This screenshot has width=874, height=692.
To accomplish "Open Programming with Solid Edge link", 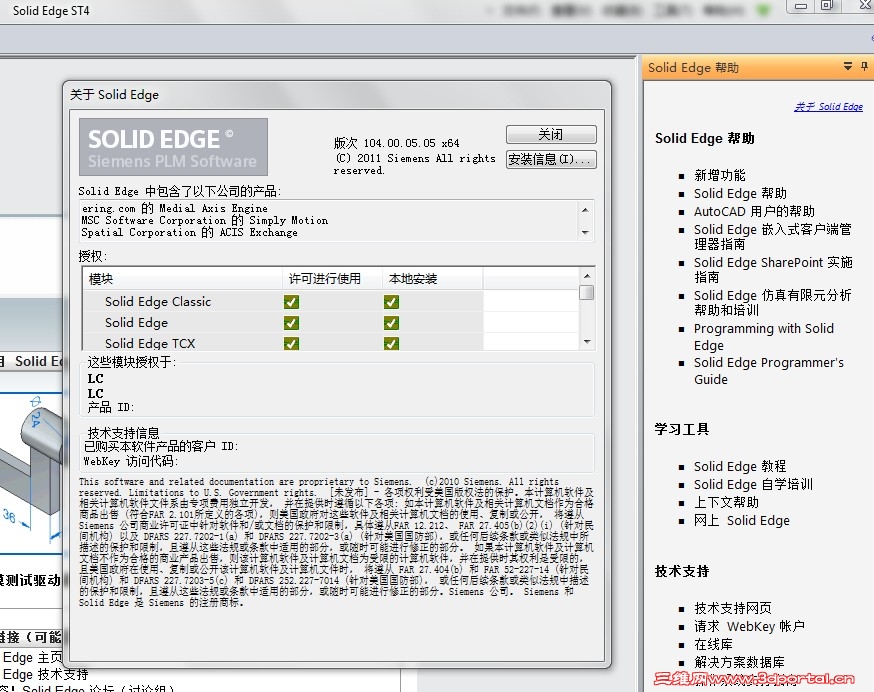I will point(764,337).
